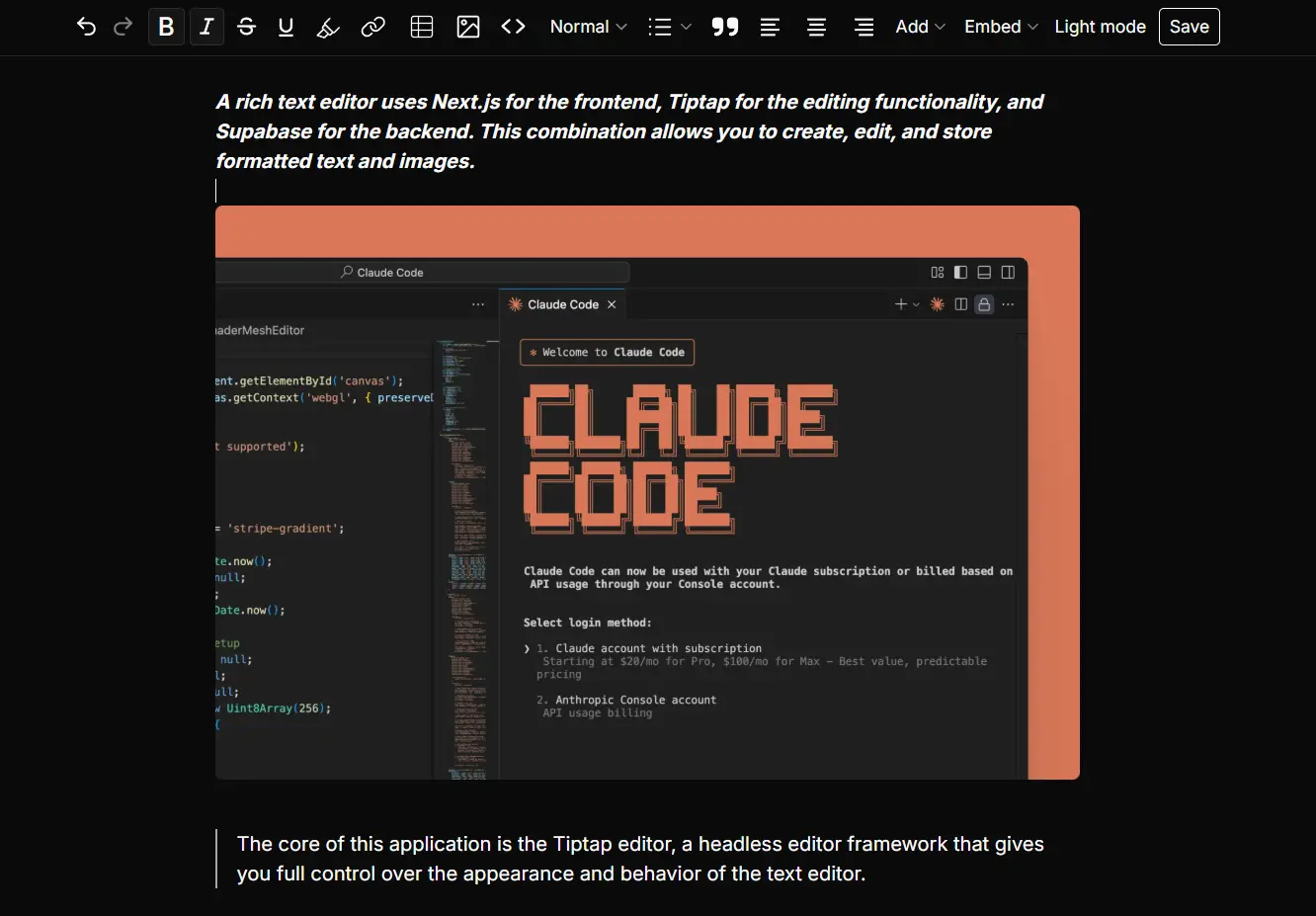Toggle Bold formatting off
Screen dimensions: 1316x916
coord(166,27)
